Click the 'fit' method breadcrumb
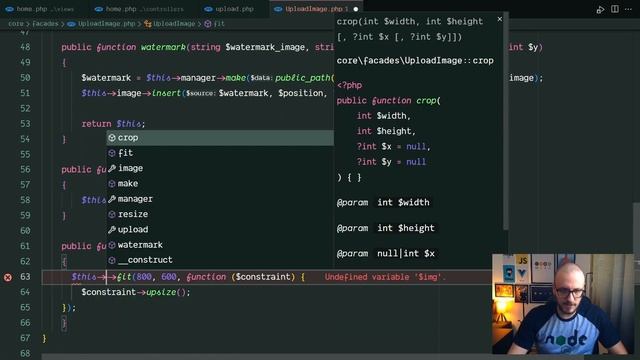Image resolution: width=640 pixels, height=360 pixels. [x=219, y=24]
